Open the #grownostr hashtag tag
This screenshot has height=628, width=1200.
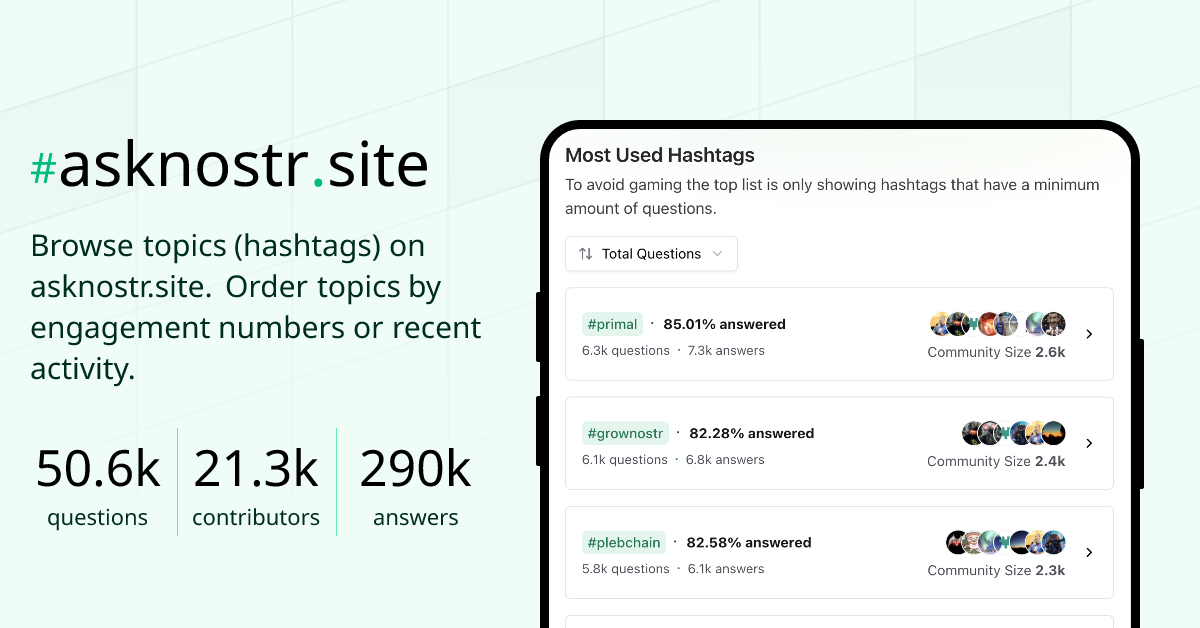point(625,433)
